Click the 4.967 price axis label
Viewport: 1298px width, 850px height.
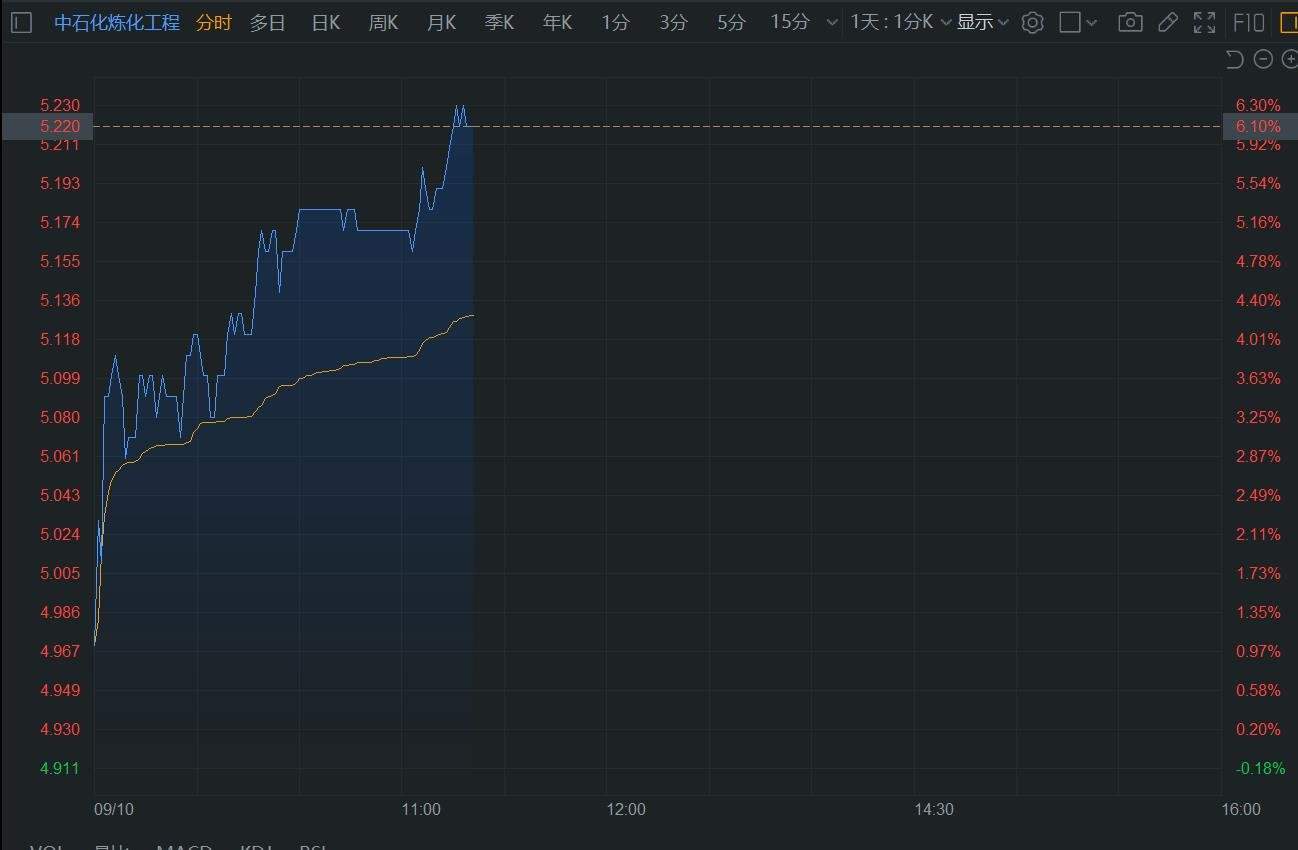point(60,651)
